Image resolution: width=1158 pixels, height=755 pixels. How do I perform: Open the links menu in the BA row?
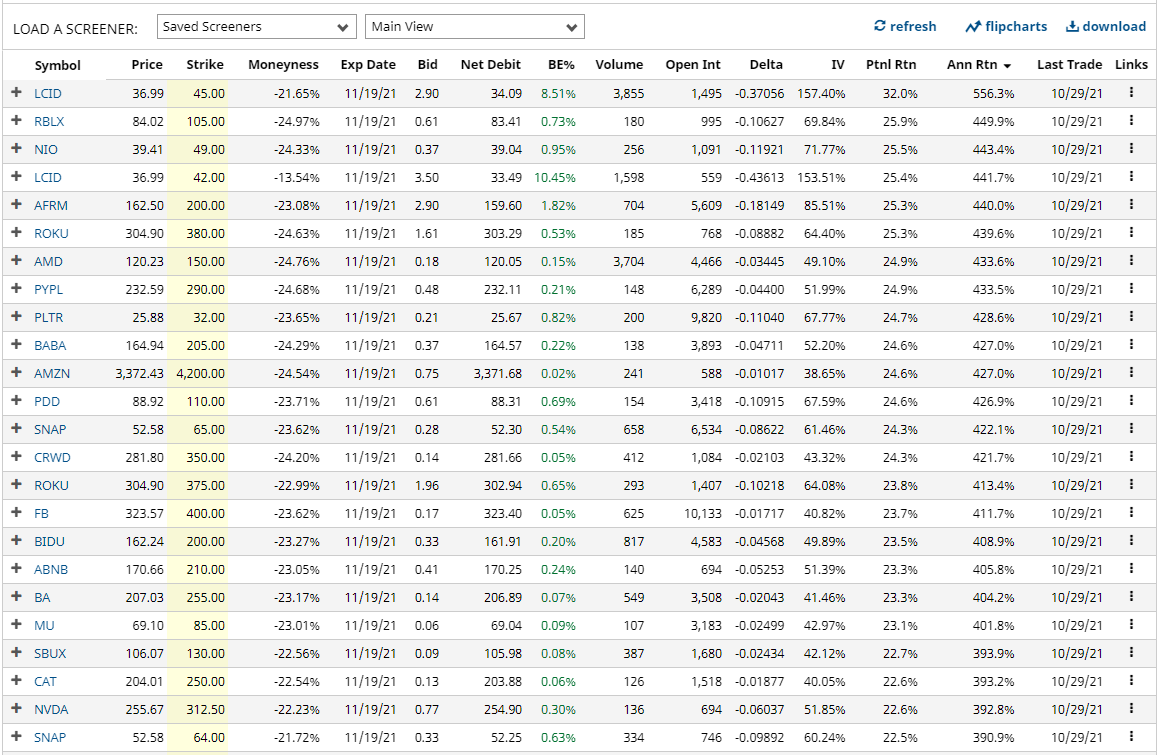pos(1131,597)
